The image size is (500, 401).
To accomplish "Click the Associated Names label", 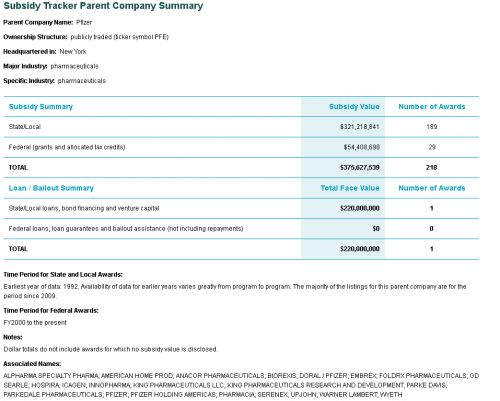I will [32, 364].
